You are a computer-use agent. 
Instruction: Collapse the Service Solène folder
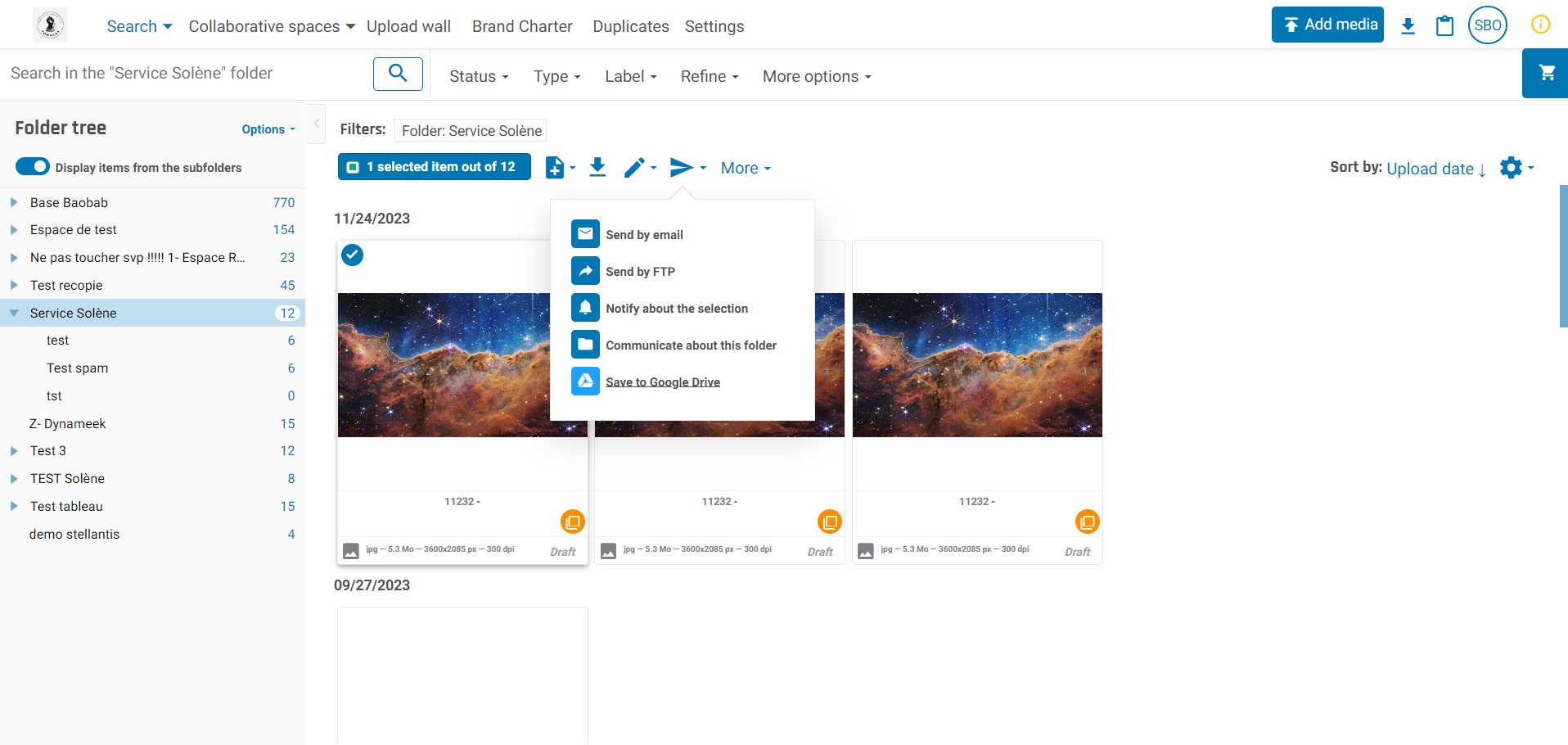point(14,313)
